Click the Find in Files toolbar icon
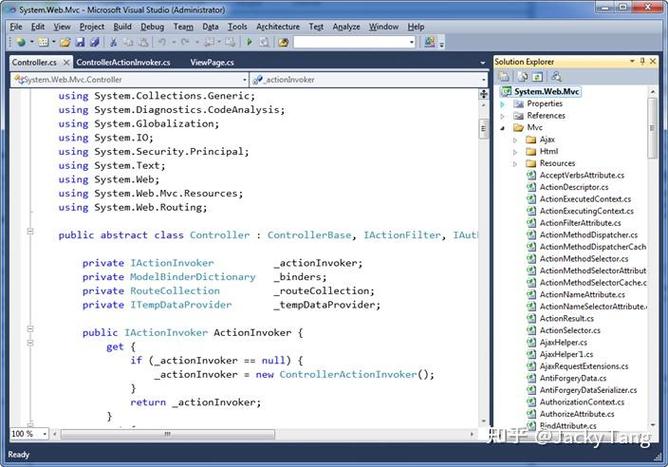 pos(283,42)
